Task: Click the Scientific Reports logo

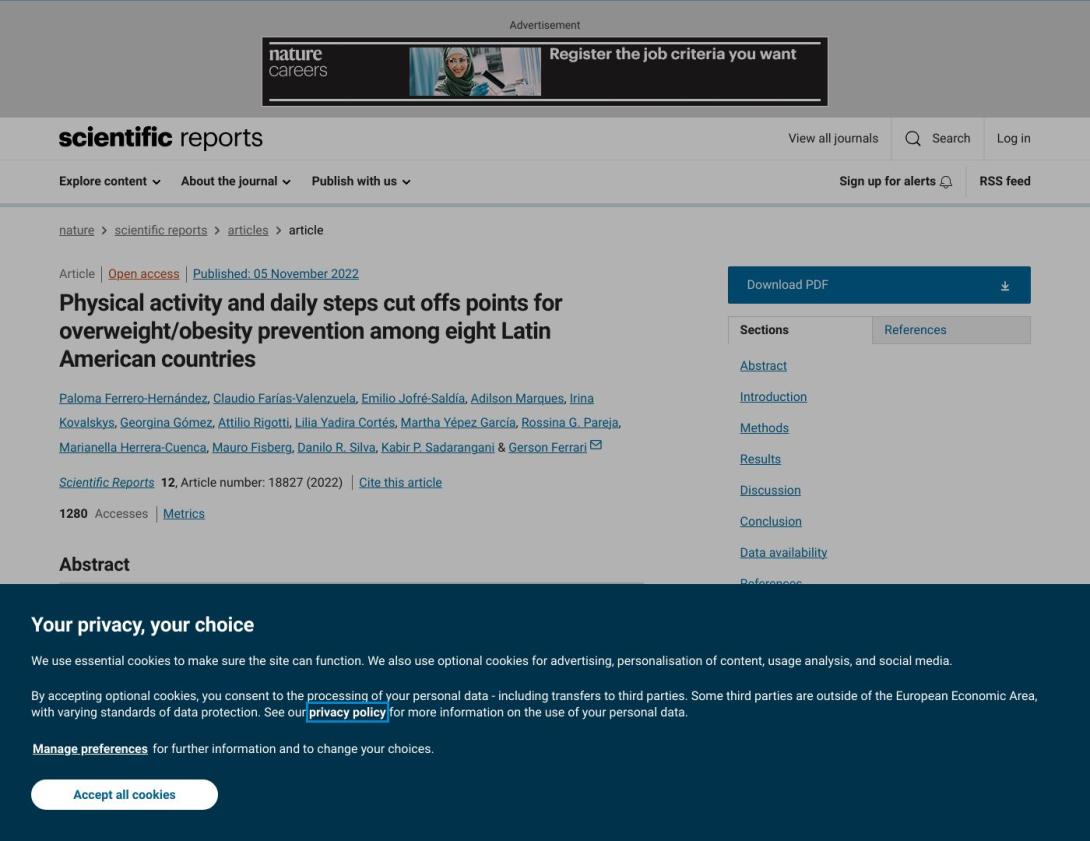Action: click(161, 138)
